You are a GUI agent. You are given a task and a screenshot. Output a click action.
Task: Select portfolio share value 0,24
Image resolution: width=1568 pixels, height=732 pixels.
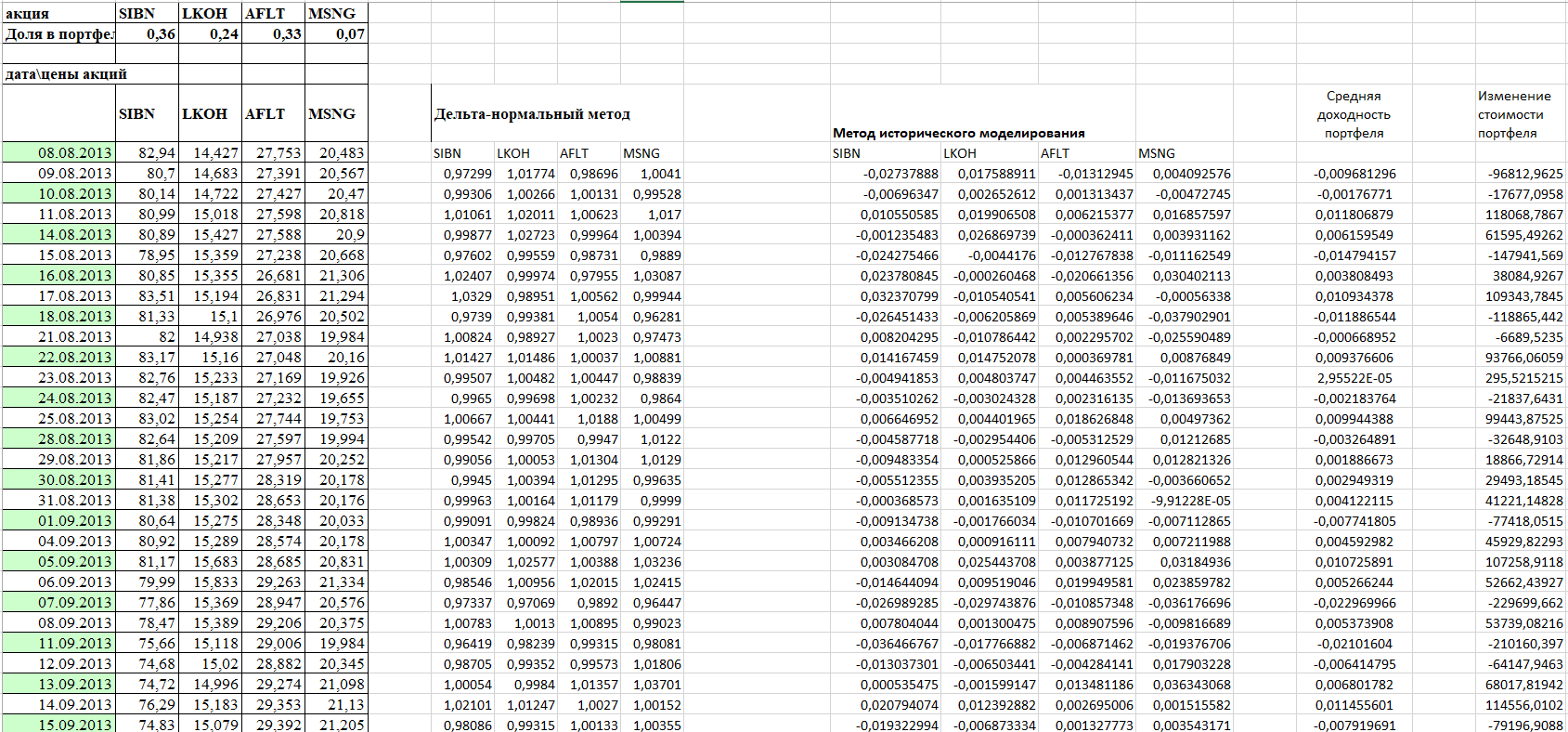point(211,33)
